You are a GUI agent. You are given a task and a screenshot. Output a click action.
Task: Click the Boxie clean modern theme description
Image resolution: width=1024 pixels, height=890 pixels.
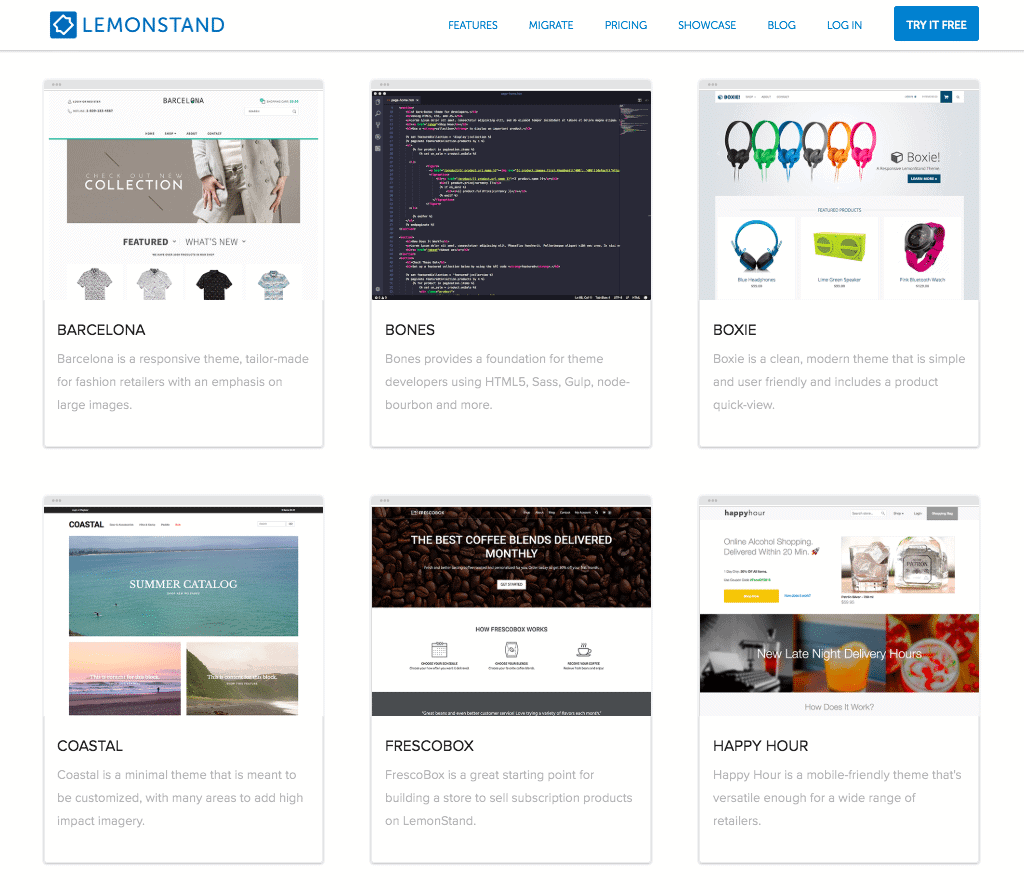839,382
